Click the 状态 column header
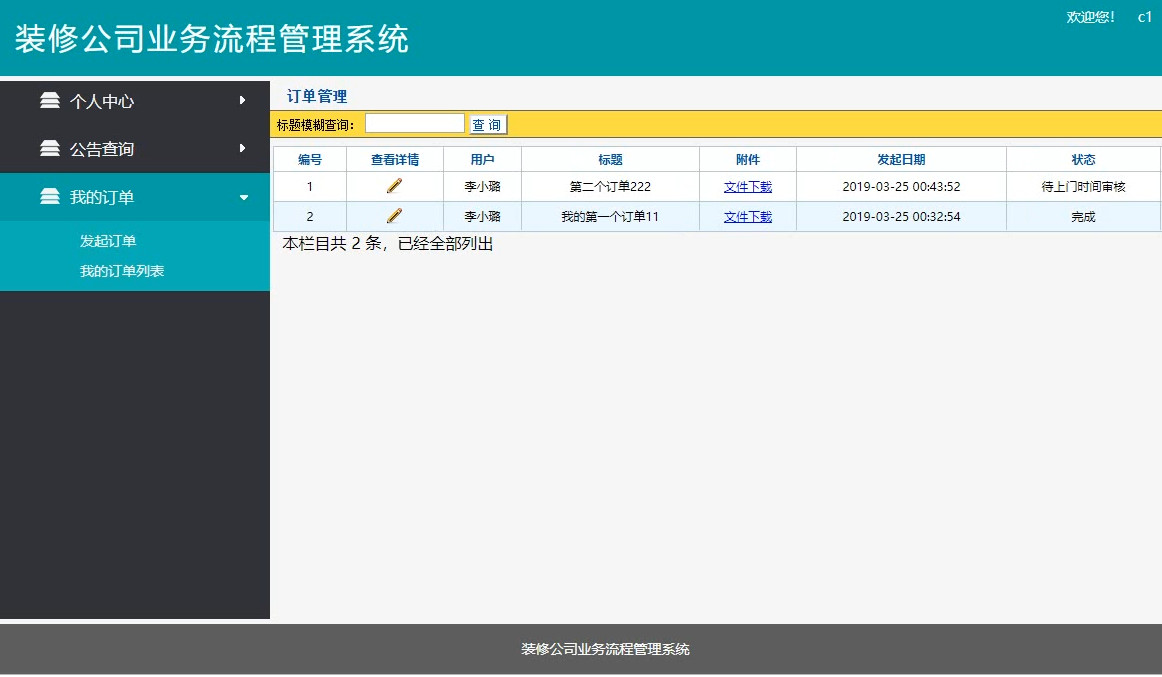This screenshot has width=1162, height=677. 1083,159
